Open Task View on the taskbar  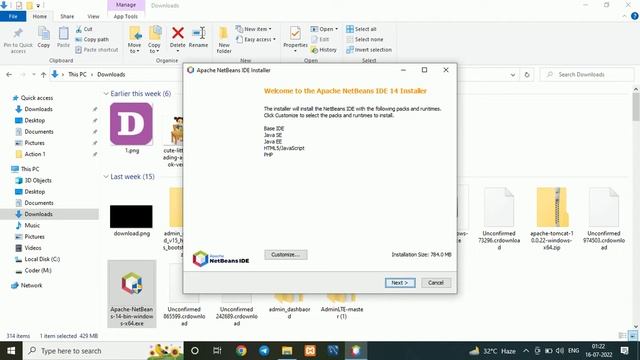217,351
